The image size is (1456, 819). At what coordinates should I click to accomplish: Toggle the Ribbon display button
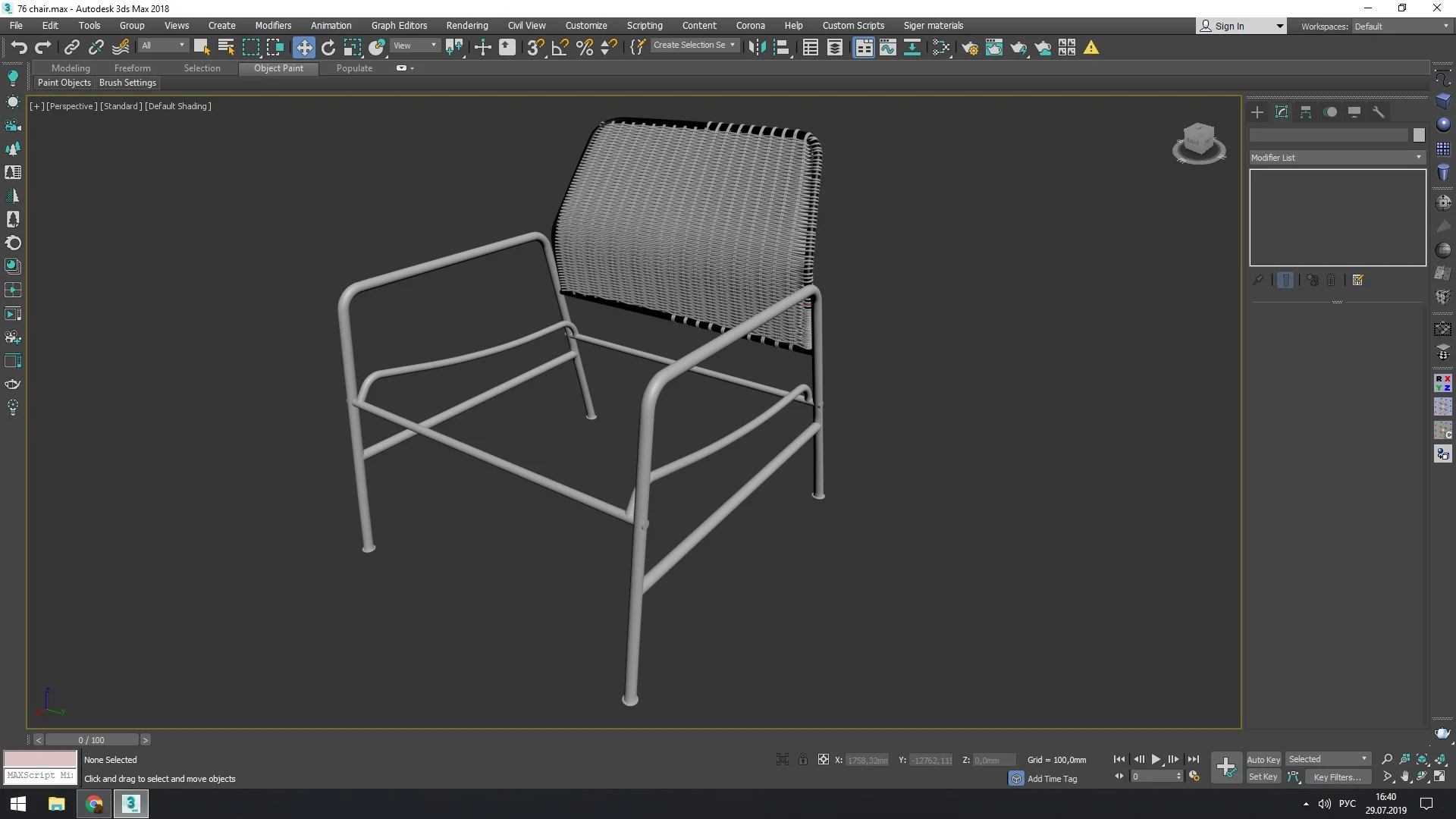pyautogui.click(x=864, y=48)
